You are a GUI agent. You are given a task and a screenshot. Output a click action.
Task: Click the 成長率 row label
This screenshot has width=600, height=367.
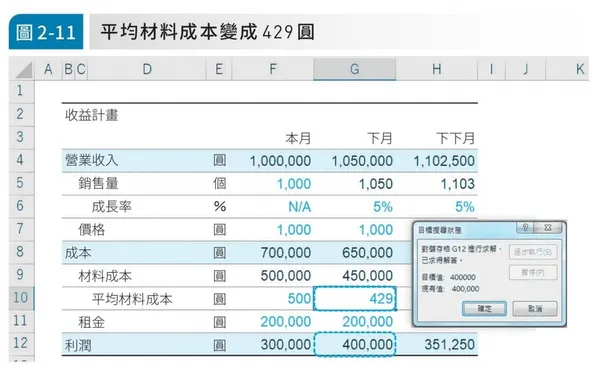[x=112, y=207]
